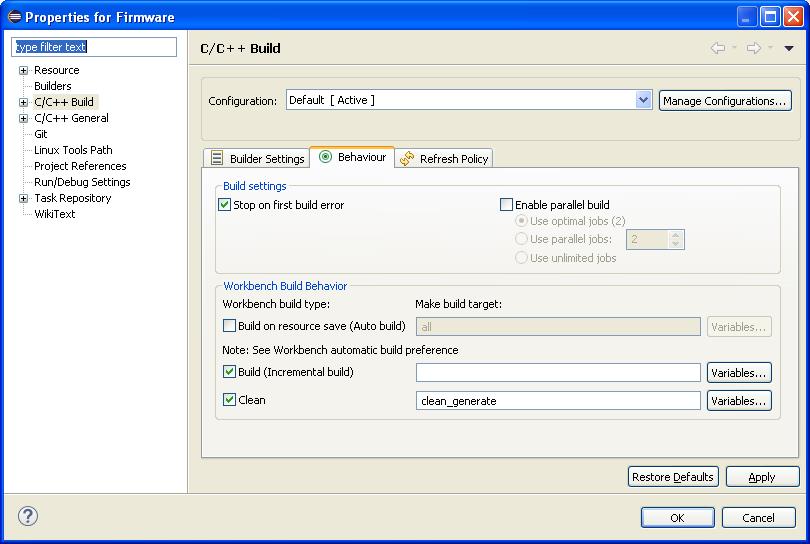Click the parallel jobs number field
Viewport: 810px width, 544px height.
click(647, 239)
